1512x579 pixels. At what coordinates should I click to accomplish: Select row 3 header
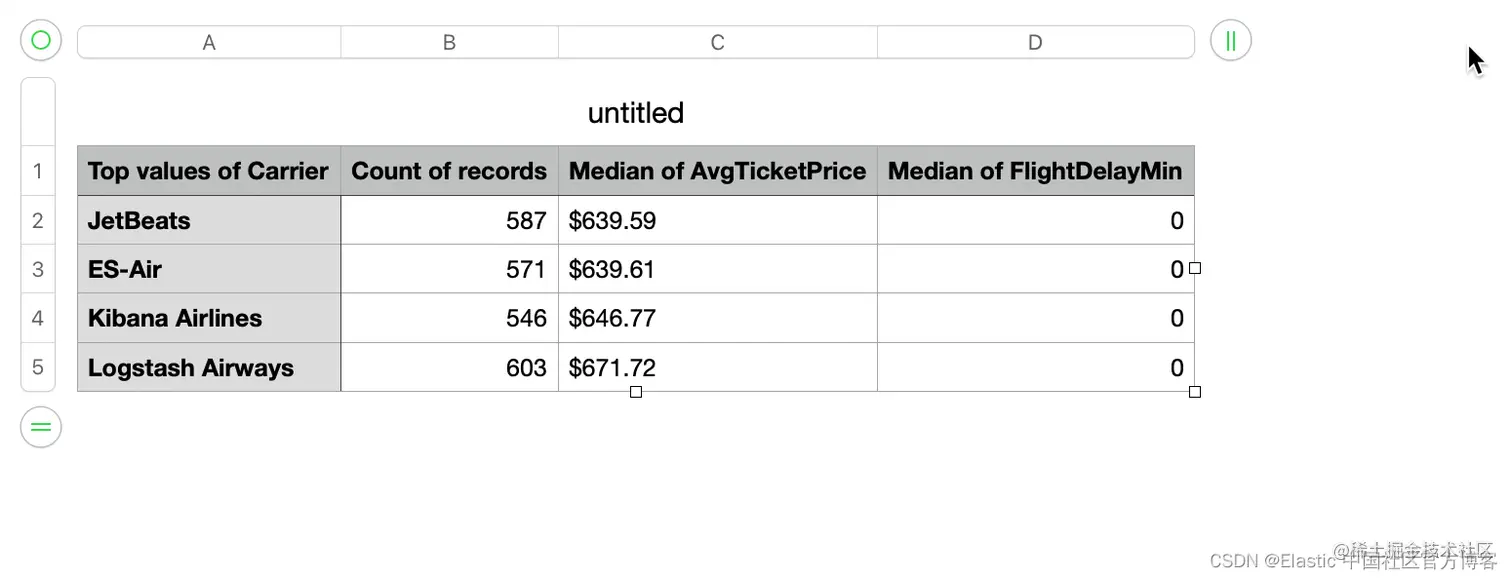tap(38, 269)
